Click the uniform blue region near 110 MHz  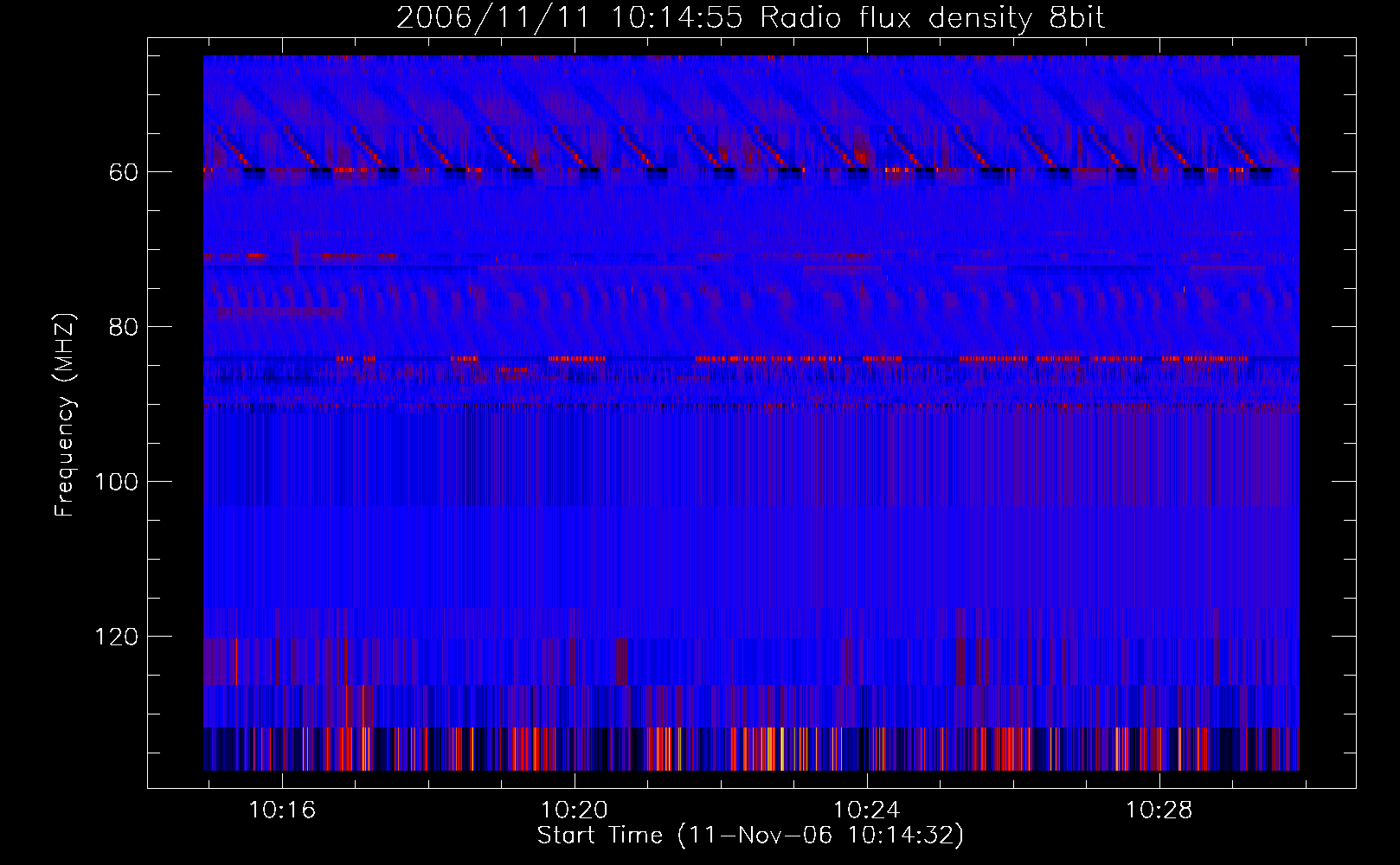751,558
